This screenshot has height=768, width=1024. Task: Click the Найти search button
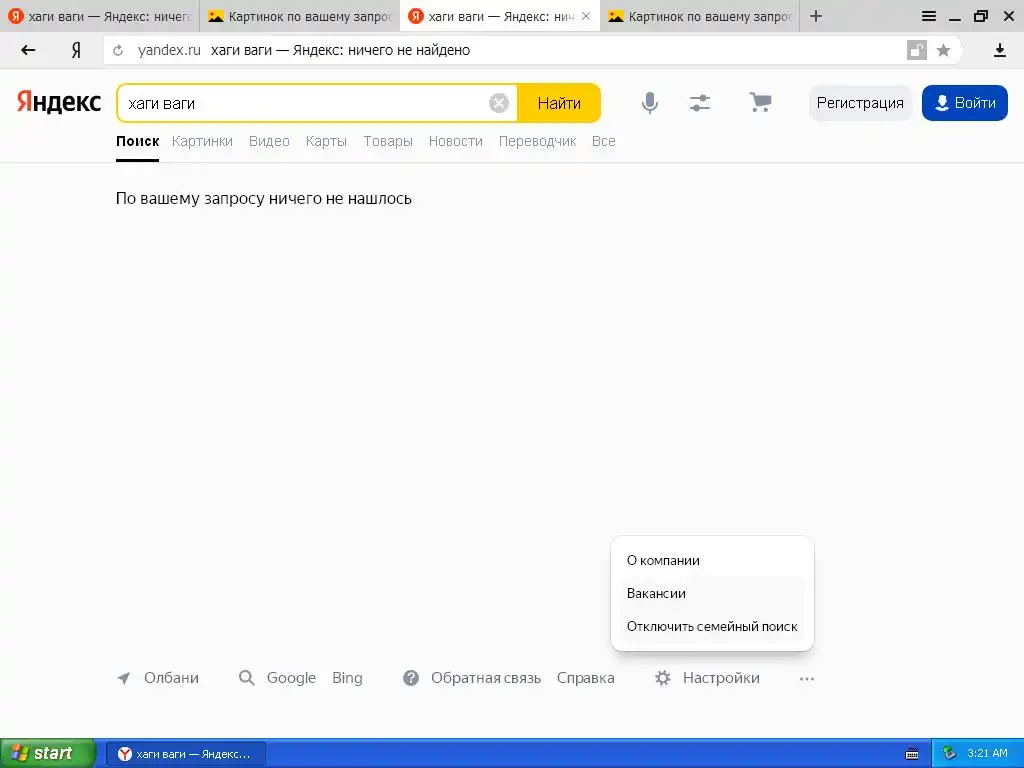(x=559, y=103)
